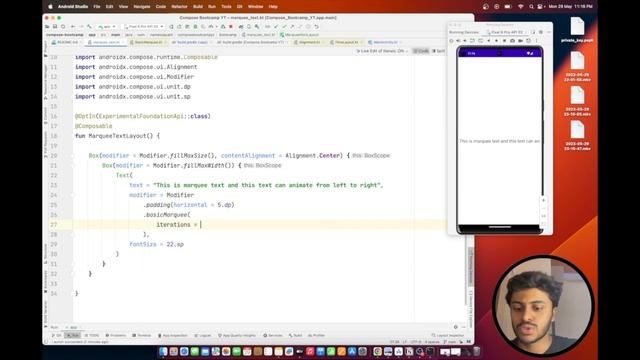Click the Music app icon in Dock
Image resolution: width=640 pixels, height=360 pixels.
(310, 351)
